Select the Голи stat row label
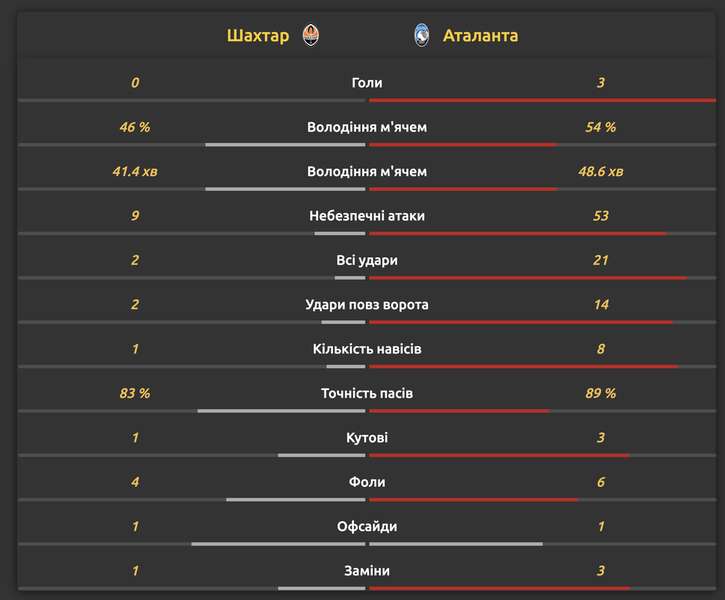This screenshot has height=600, width=725. click(367, 83)
